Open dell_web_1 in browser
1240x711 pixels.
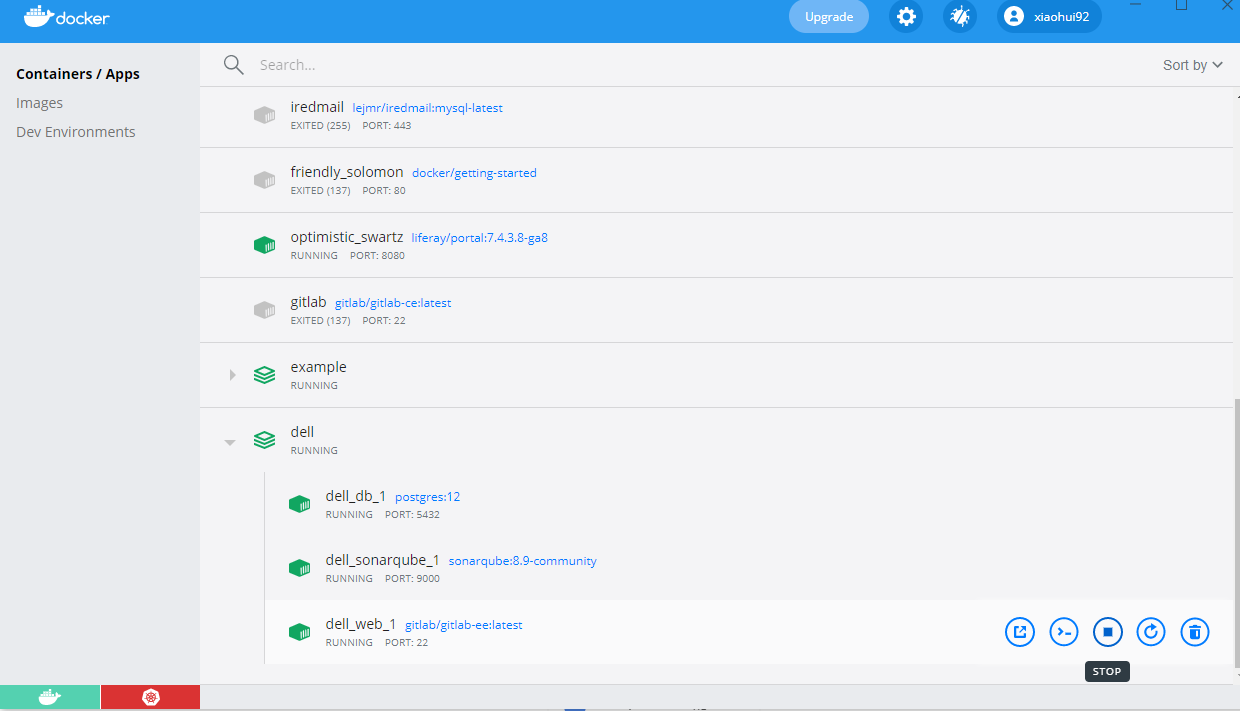click(1020, 631)
